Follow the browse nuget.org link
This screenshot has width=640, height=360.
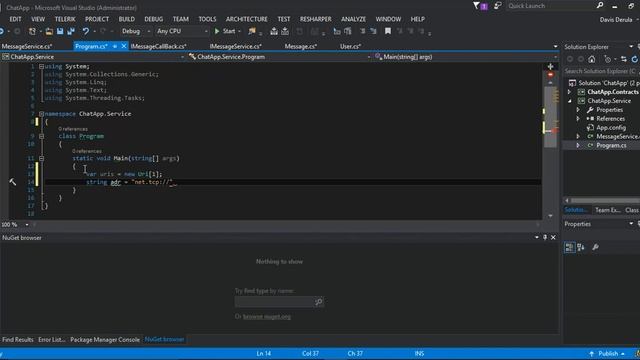click(x=267, y=317)
